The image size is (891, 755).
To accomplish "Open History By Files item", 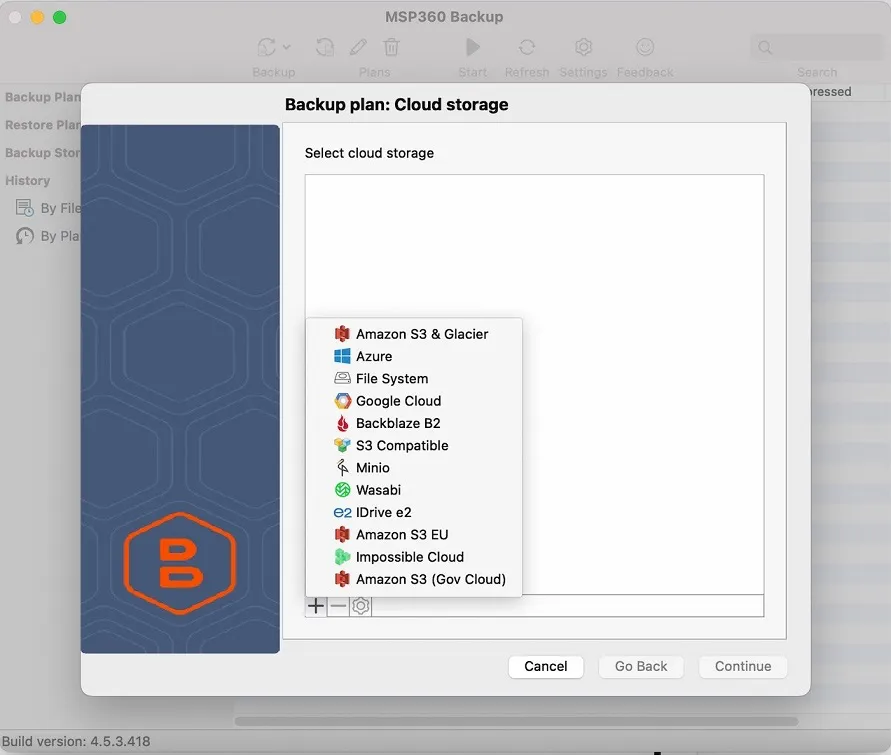I will [x=48, y=208].
